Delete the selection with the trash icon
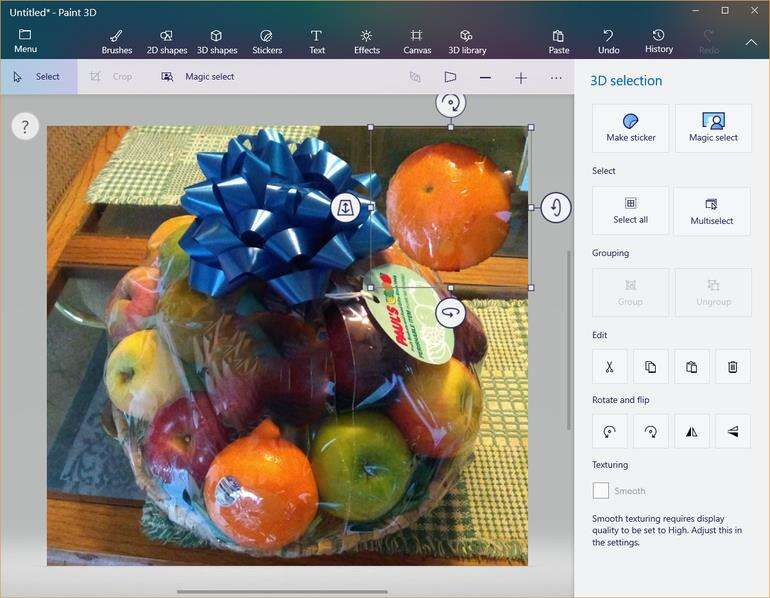 coord(733,367)
